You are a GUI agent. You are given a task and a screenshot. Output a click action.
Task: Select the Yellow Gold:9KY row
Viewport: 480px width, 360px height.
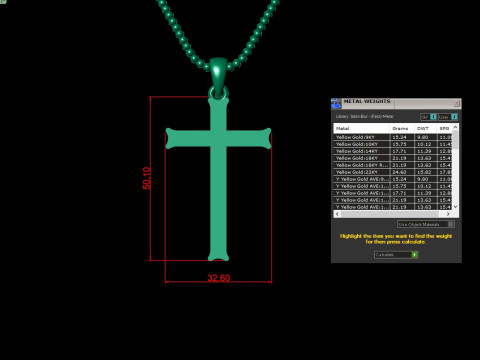(393, 137)
